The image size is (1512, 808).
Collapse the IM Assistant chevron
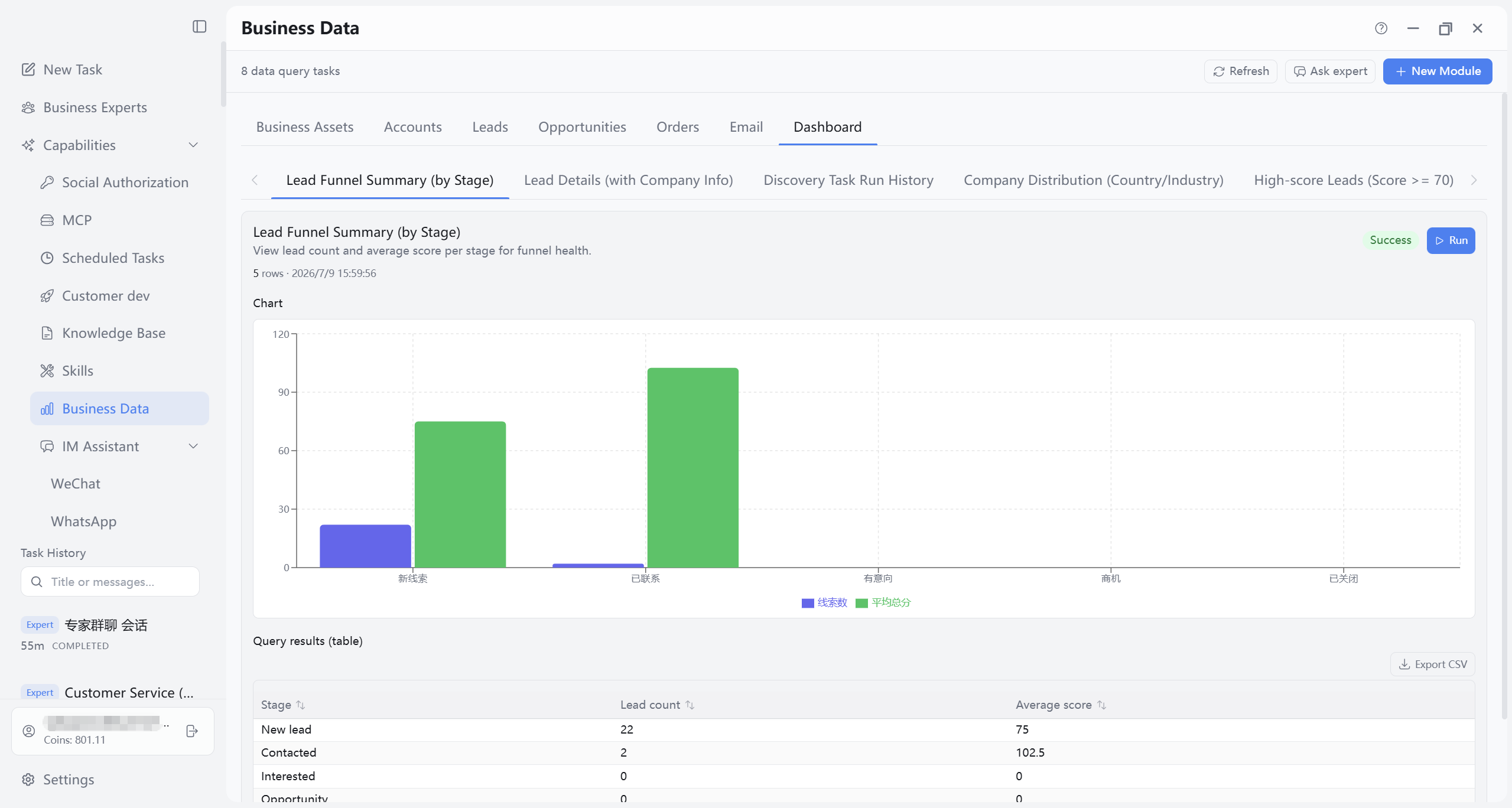pyautogui.click(x=193, y=447)
